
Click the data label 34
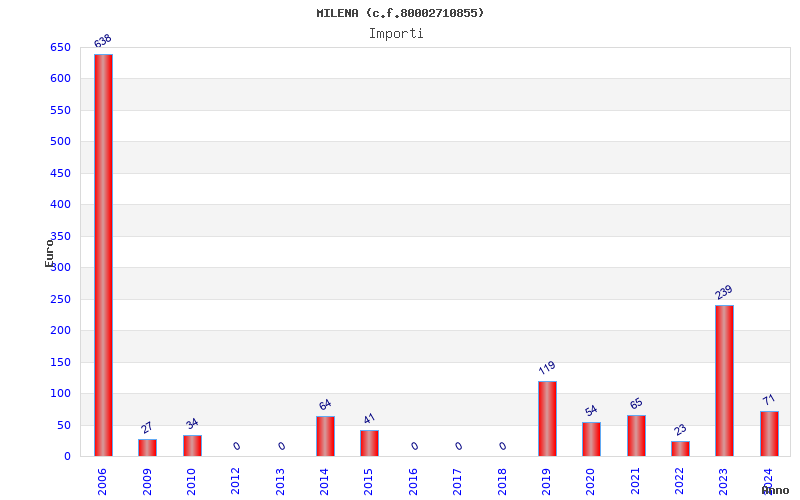192,423
